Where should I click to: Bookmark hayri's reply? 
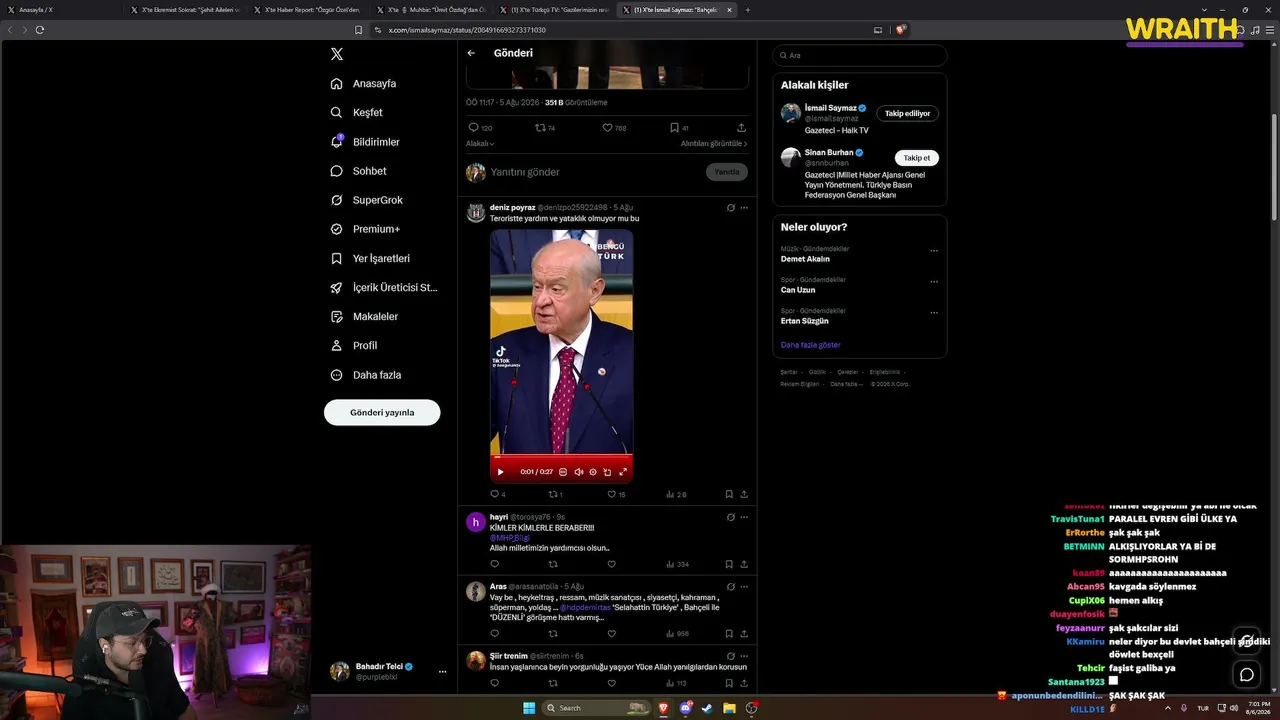729,564
